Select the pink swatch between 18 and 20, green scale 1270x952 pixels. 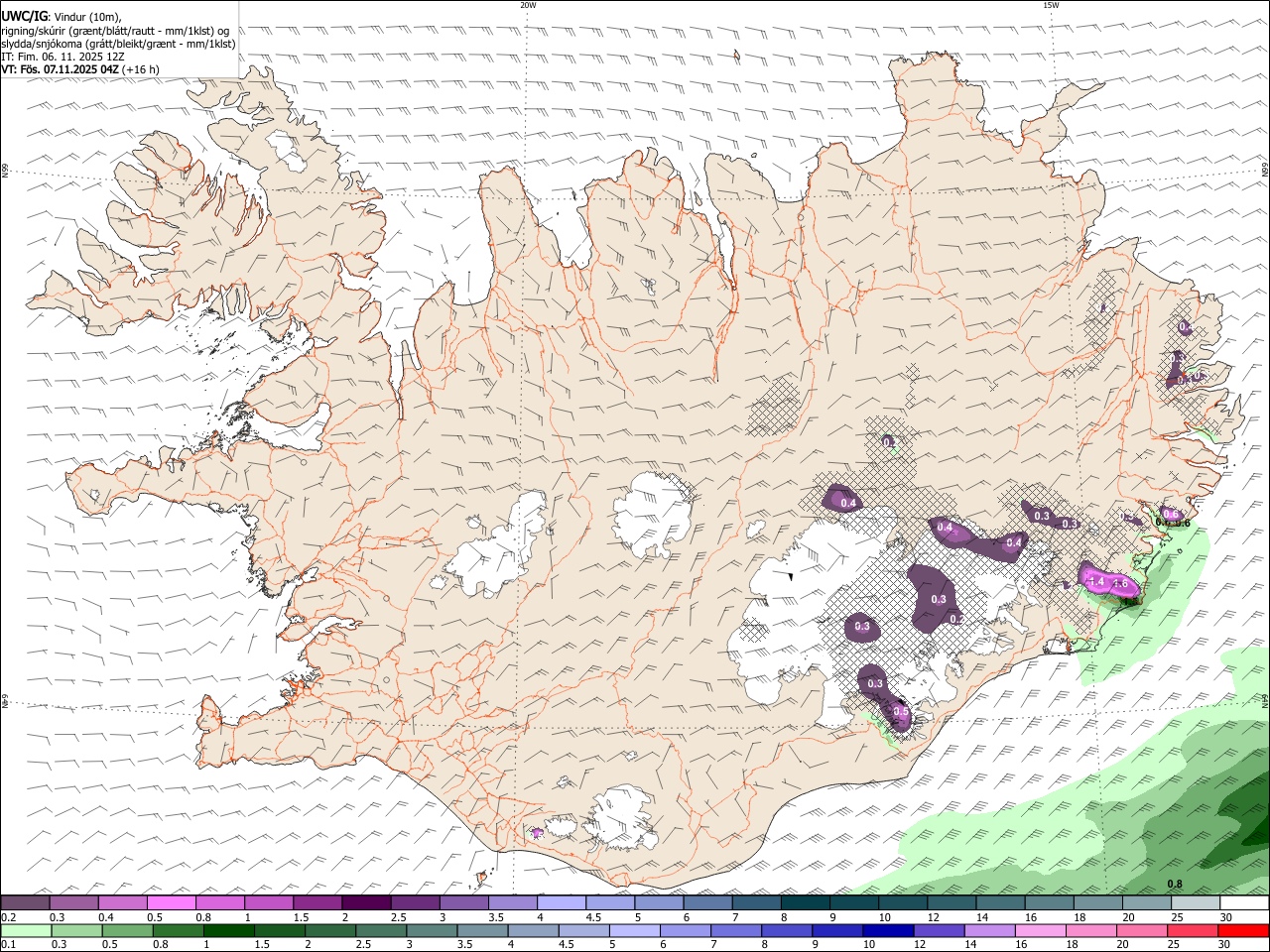[x=1090, y=930]
